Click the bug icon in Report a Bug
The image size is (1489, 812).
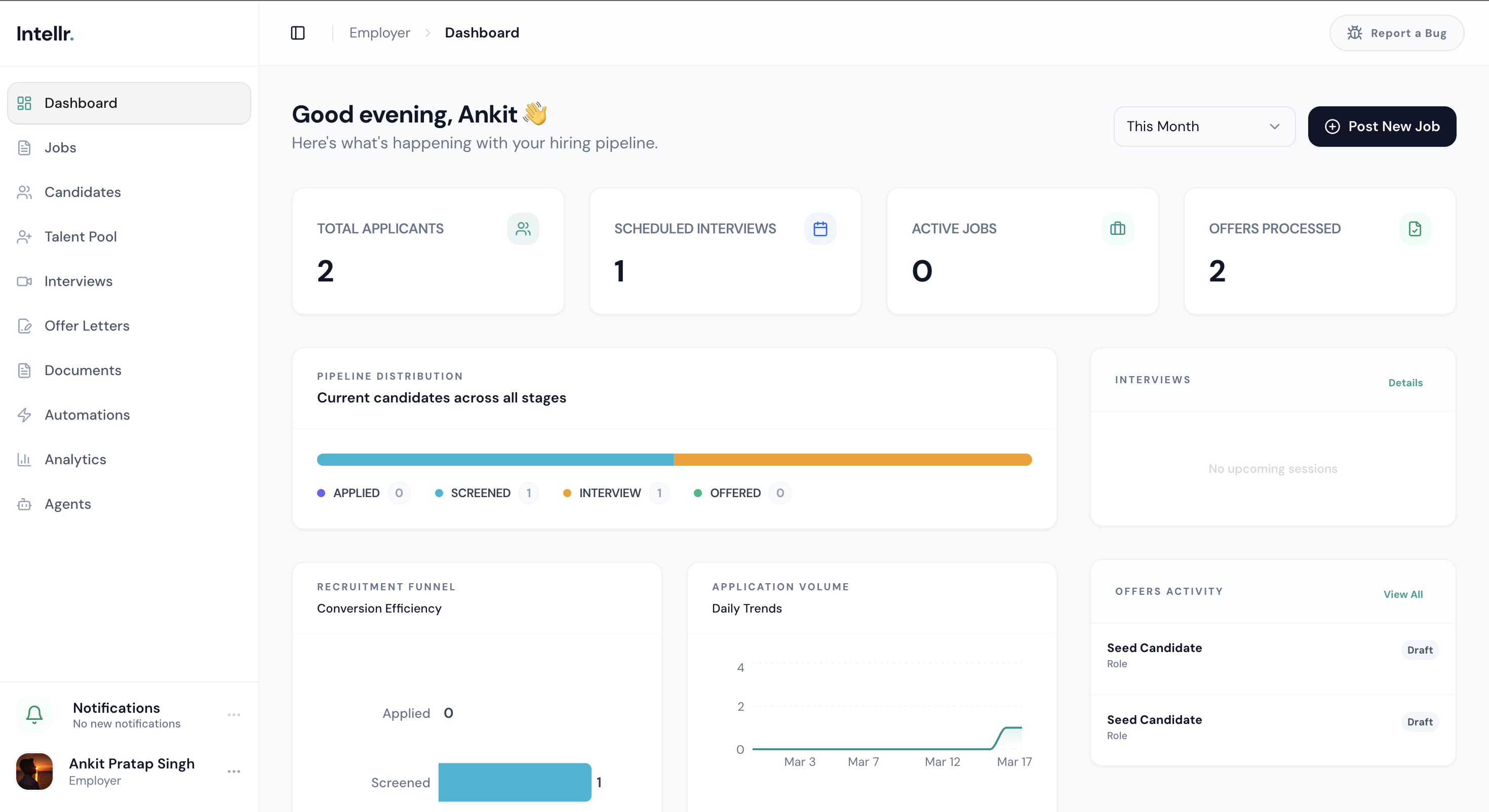pyautogui.click(x=1354, y=33)
